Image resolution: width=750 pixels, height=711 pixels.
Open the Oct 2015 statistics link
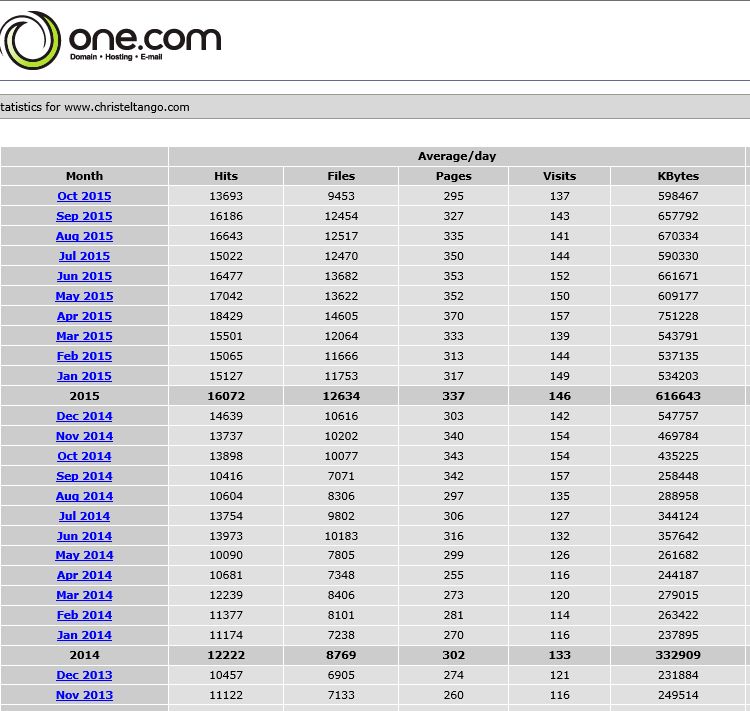(x=84, y=196)
